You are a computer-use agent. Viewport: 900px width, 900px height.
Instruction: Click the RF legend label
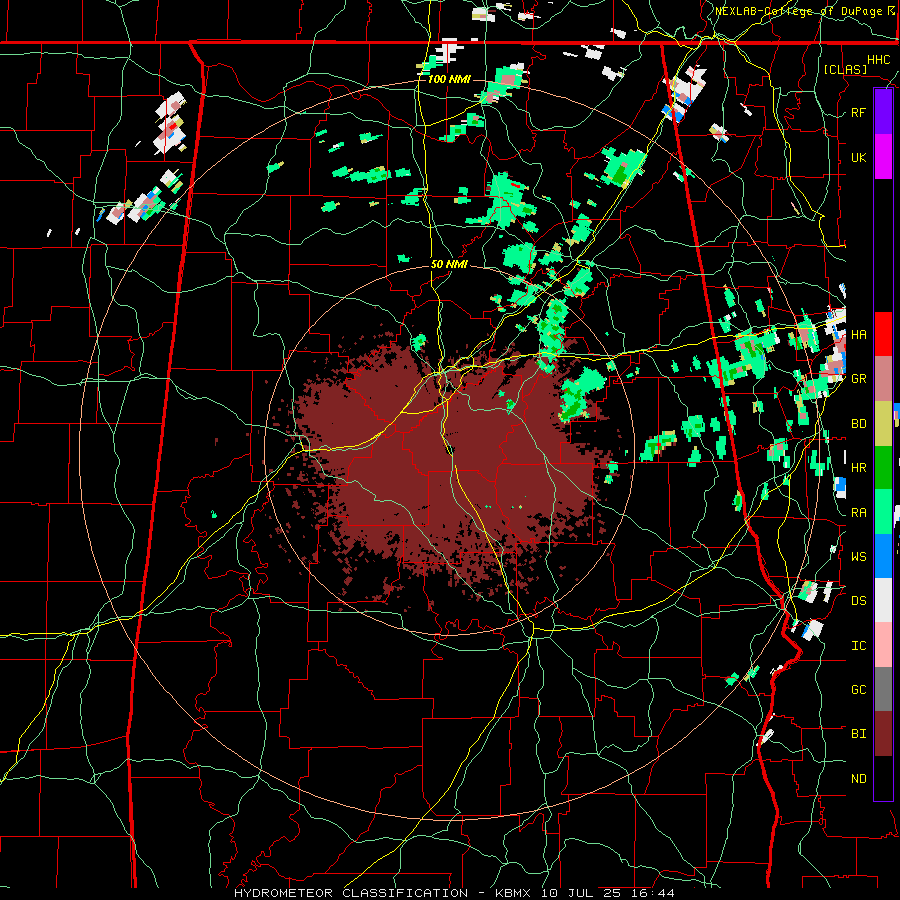pos(858,112)
